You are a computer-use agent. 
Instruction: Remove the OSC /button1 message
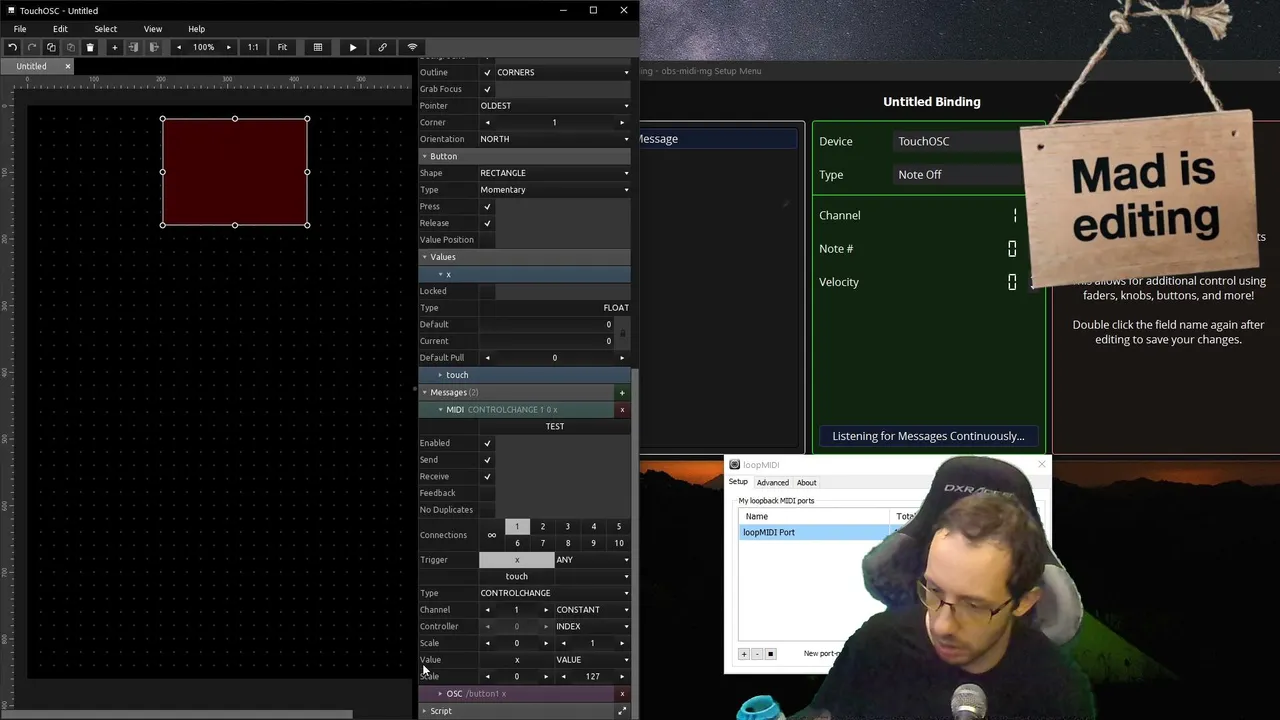pos(622,694)
